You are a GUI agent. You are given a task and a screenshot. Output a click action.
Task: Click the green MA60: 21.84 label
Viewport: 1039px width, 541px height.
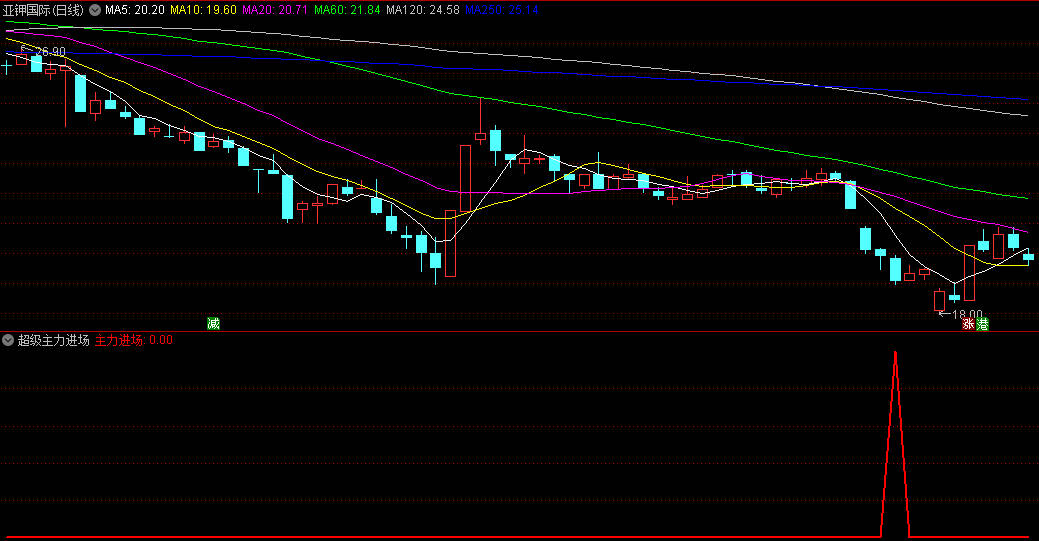[x=347, y=10]
